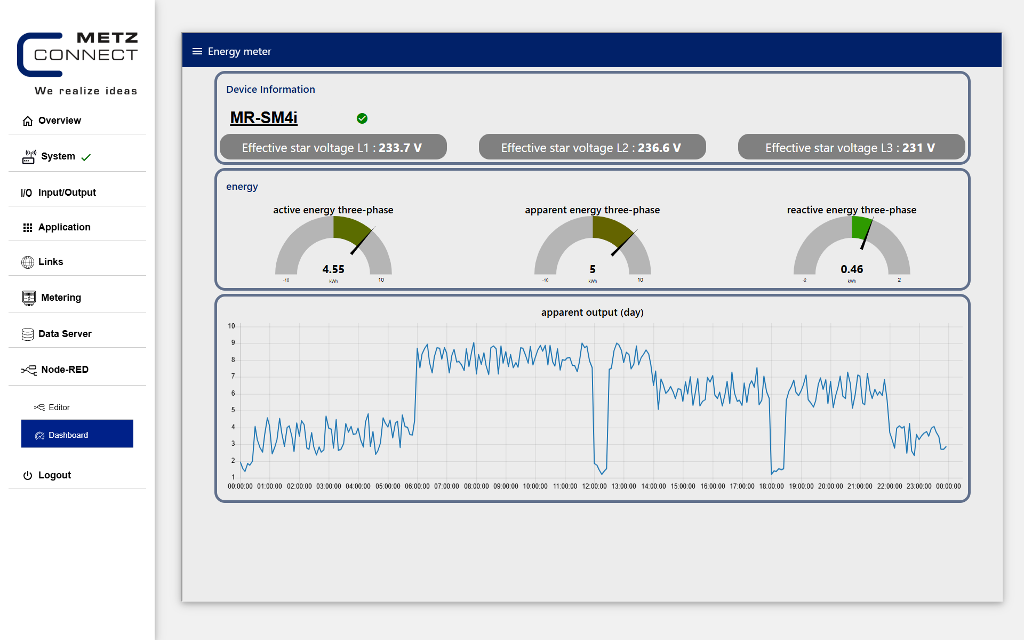
Task: Click the MR-SM4i device link
Action: (x=264, y=118)
